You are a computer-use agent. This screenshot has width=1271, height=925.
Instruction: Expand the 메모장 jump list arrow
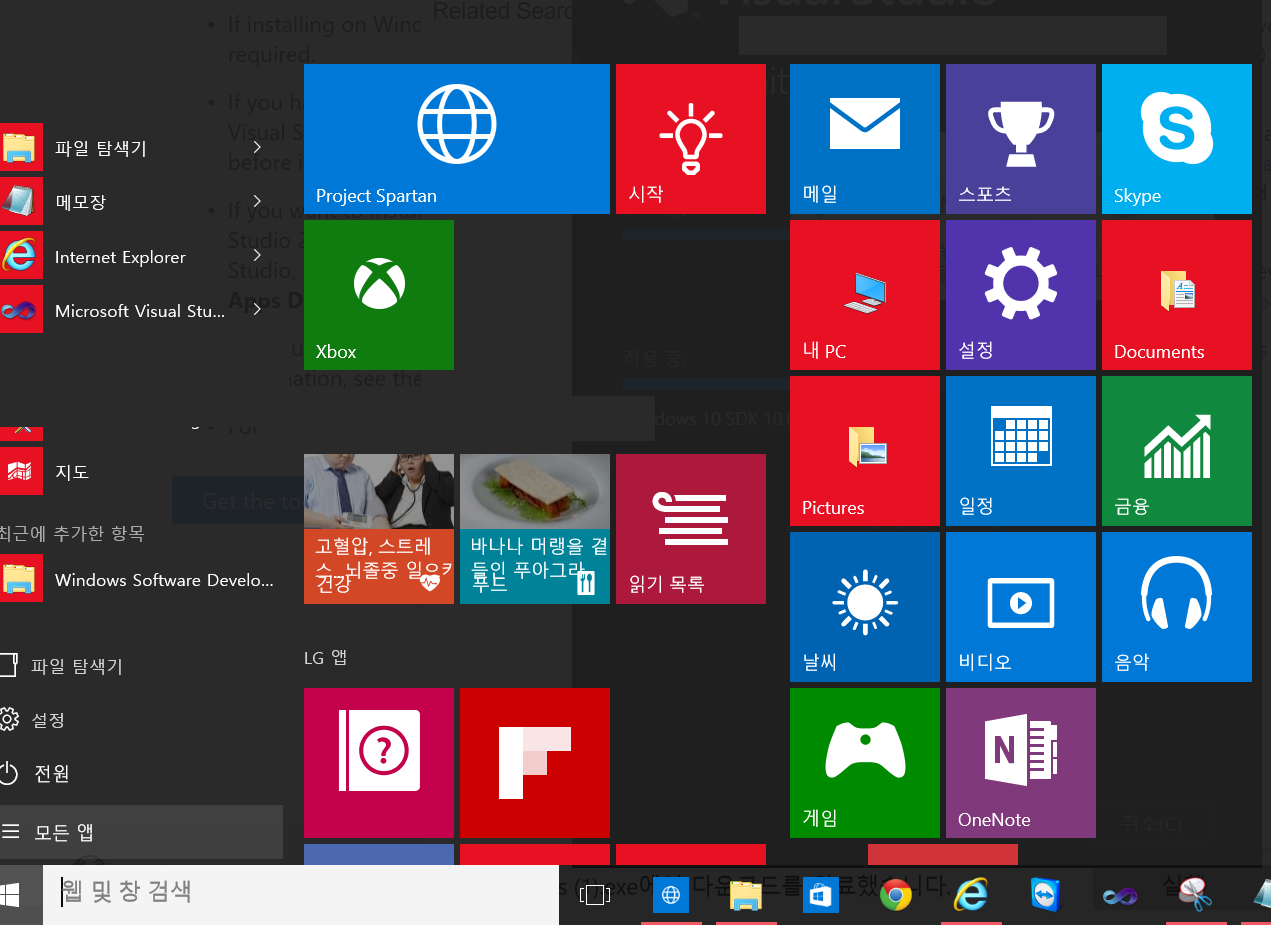click(257, 202)
